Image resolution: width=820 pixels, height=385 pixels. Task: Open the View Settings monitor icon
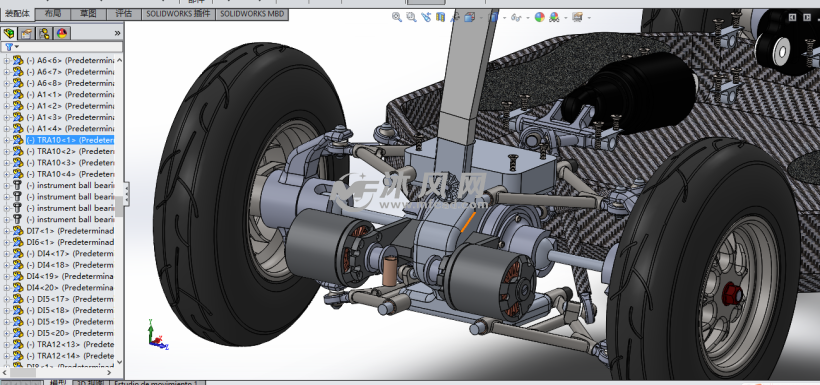click(577, 17)
